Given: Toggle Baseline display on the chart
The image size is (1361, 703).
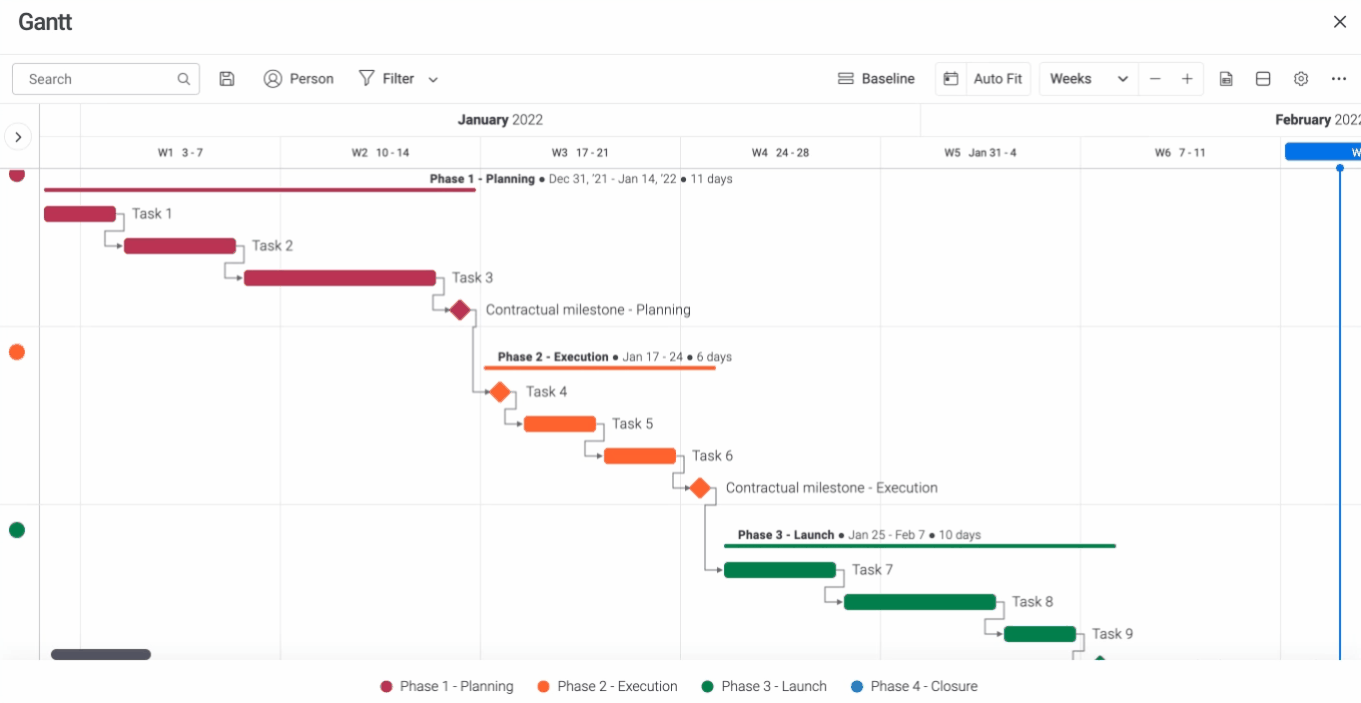Looking at the screenshot, I should (876, 78).
